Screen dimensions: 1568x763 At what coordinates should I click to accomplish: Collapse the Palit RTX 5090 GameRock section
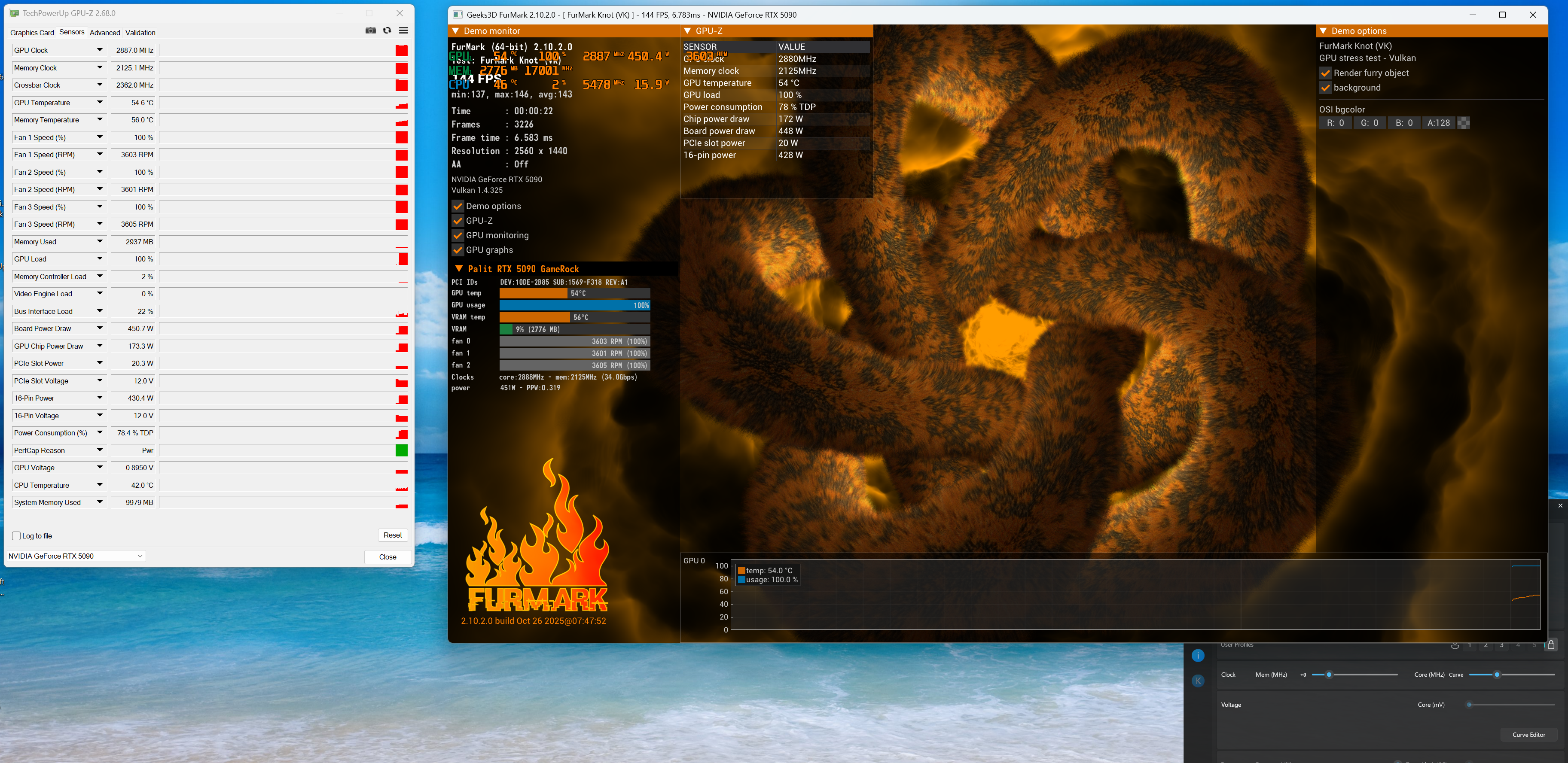[x=459, y=269]
